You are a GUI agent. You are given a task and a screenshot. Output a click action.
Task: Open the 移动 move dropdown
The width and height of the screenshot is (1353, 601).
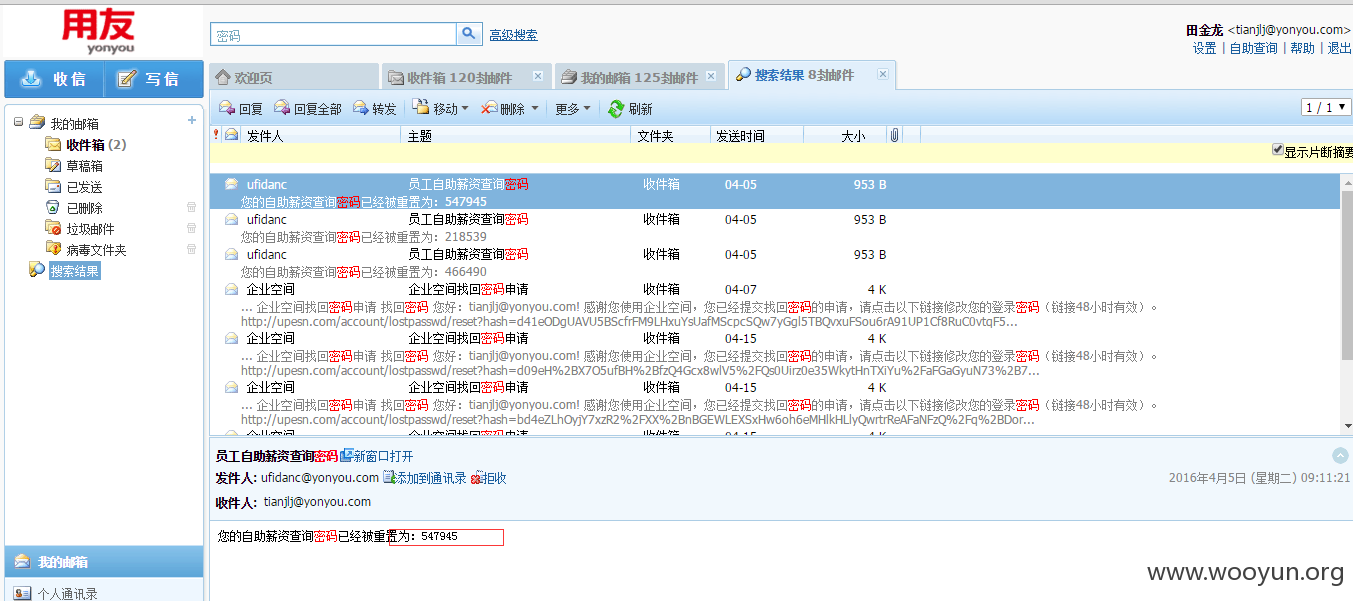click(441, 108)
